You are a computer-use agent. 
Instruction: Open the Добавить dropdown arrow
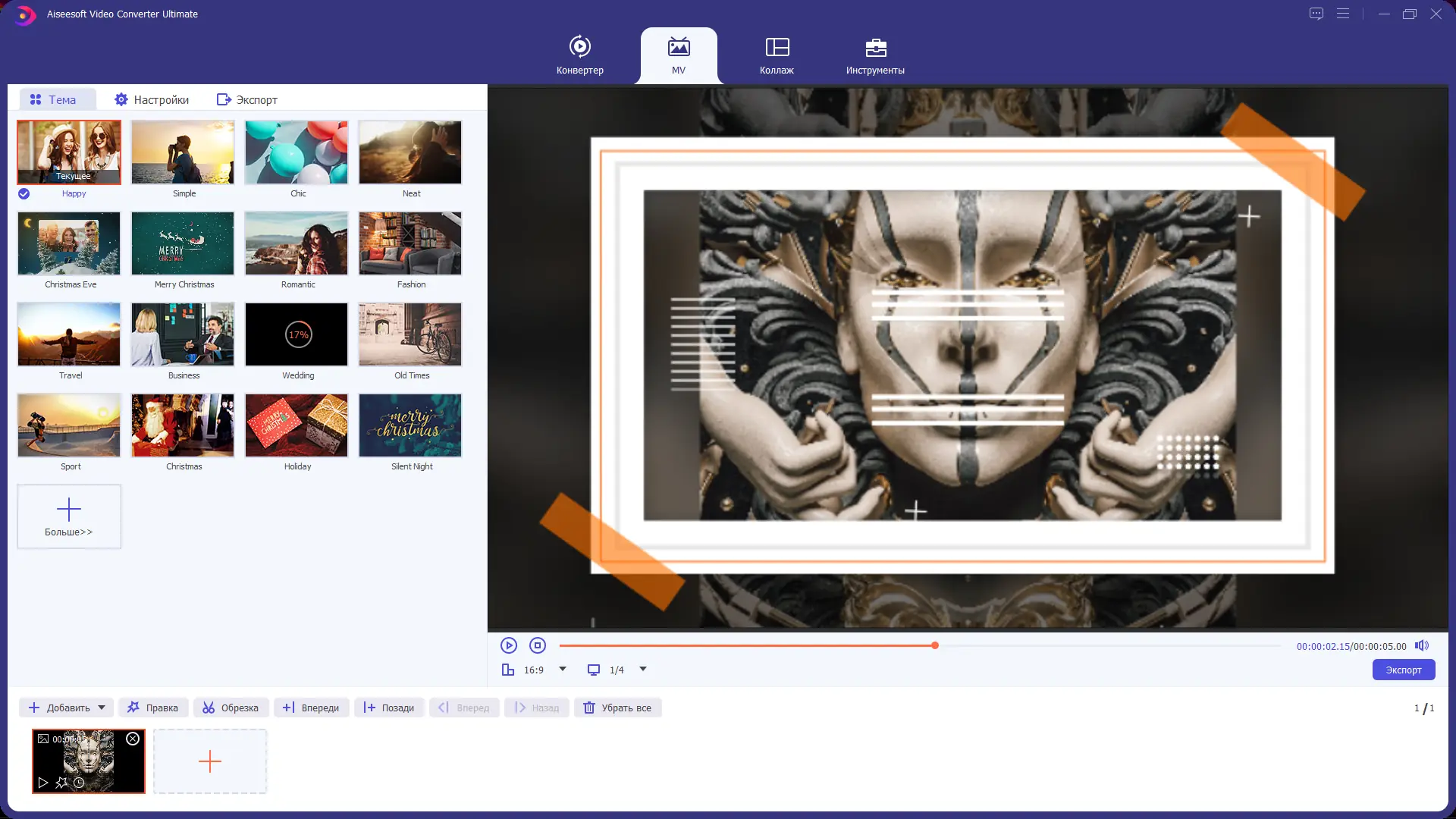(102, 708)
